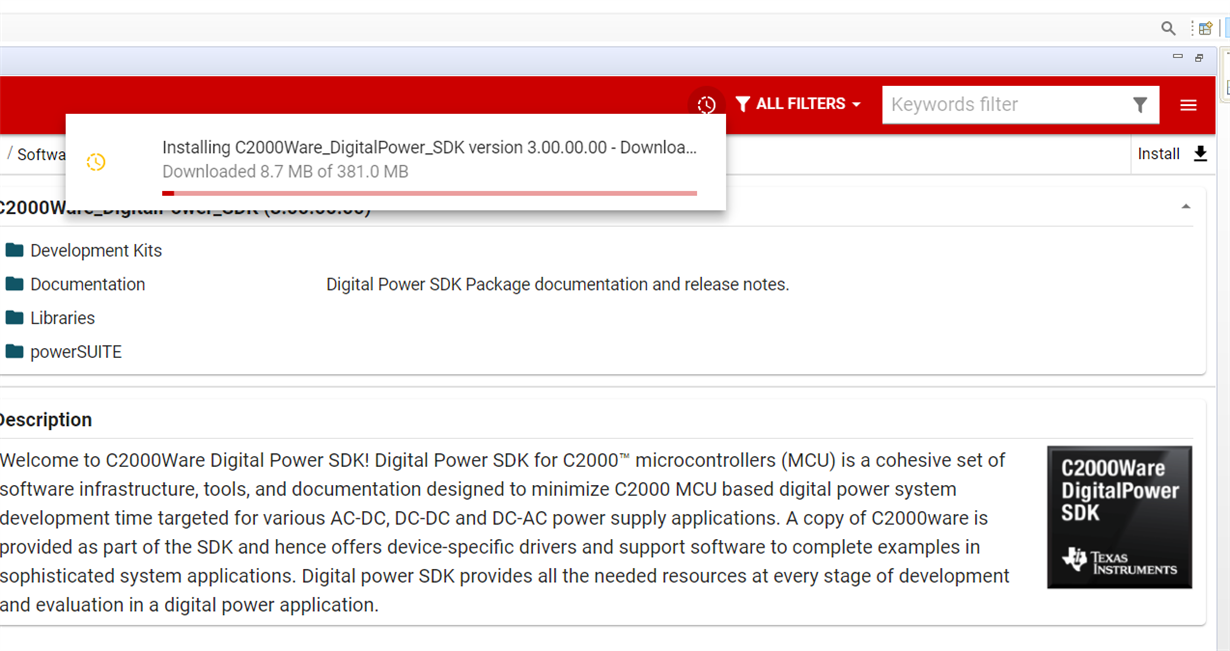Open the Documentation folder
This screenshot has height=651, width=1230.
tap(87, 284)
